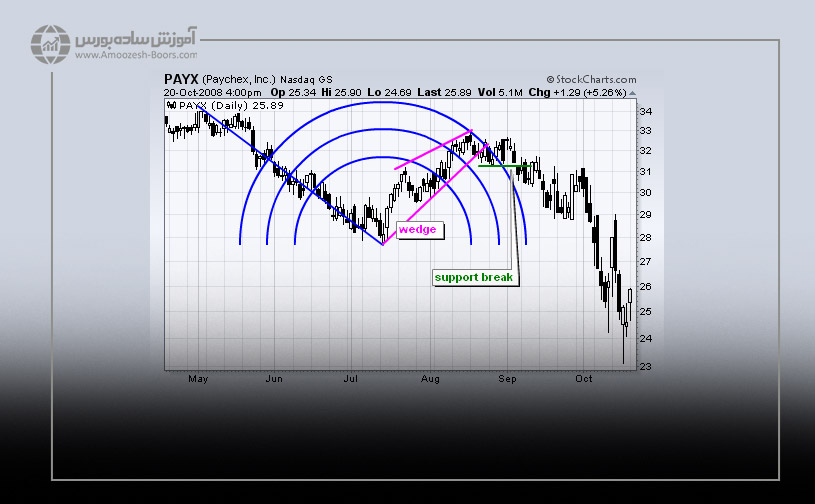Click the Jul label on time axis
The width and height of the screenshot is (815, 504).
[x=351, y=379]
